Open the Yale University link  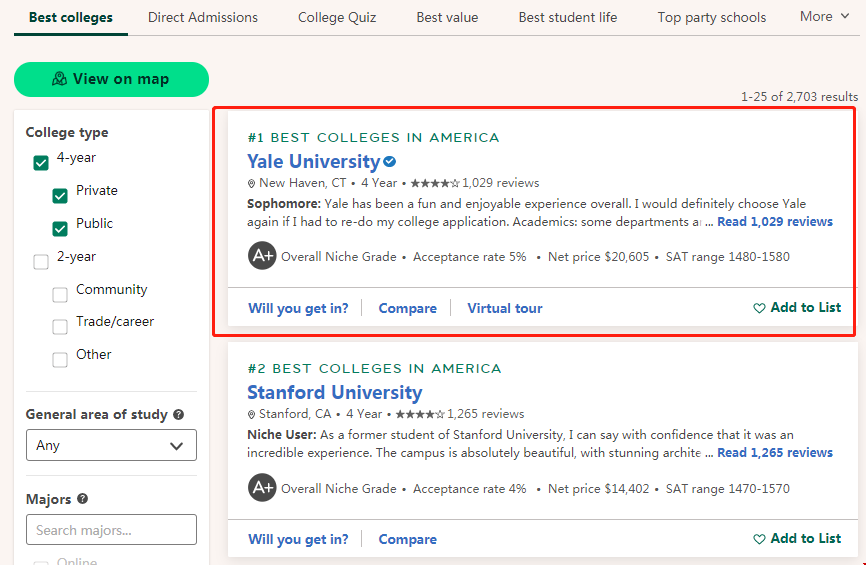313,161
